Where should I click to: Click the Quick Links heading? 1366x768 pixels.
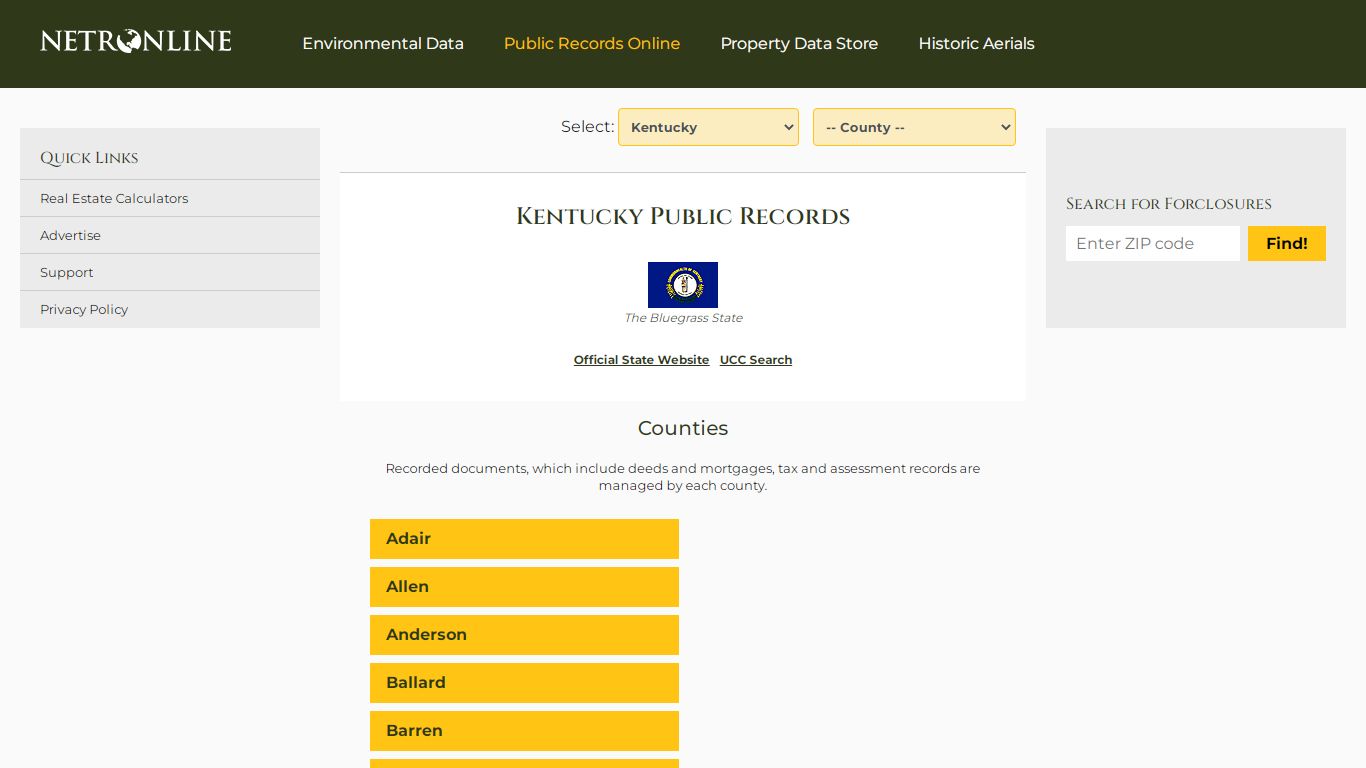pos(89,158)
